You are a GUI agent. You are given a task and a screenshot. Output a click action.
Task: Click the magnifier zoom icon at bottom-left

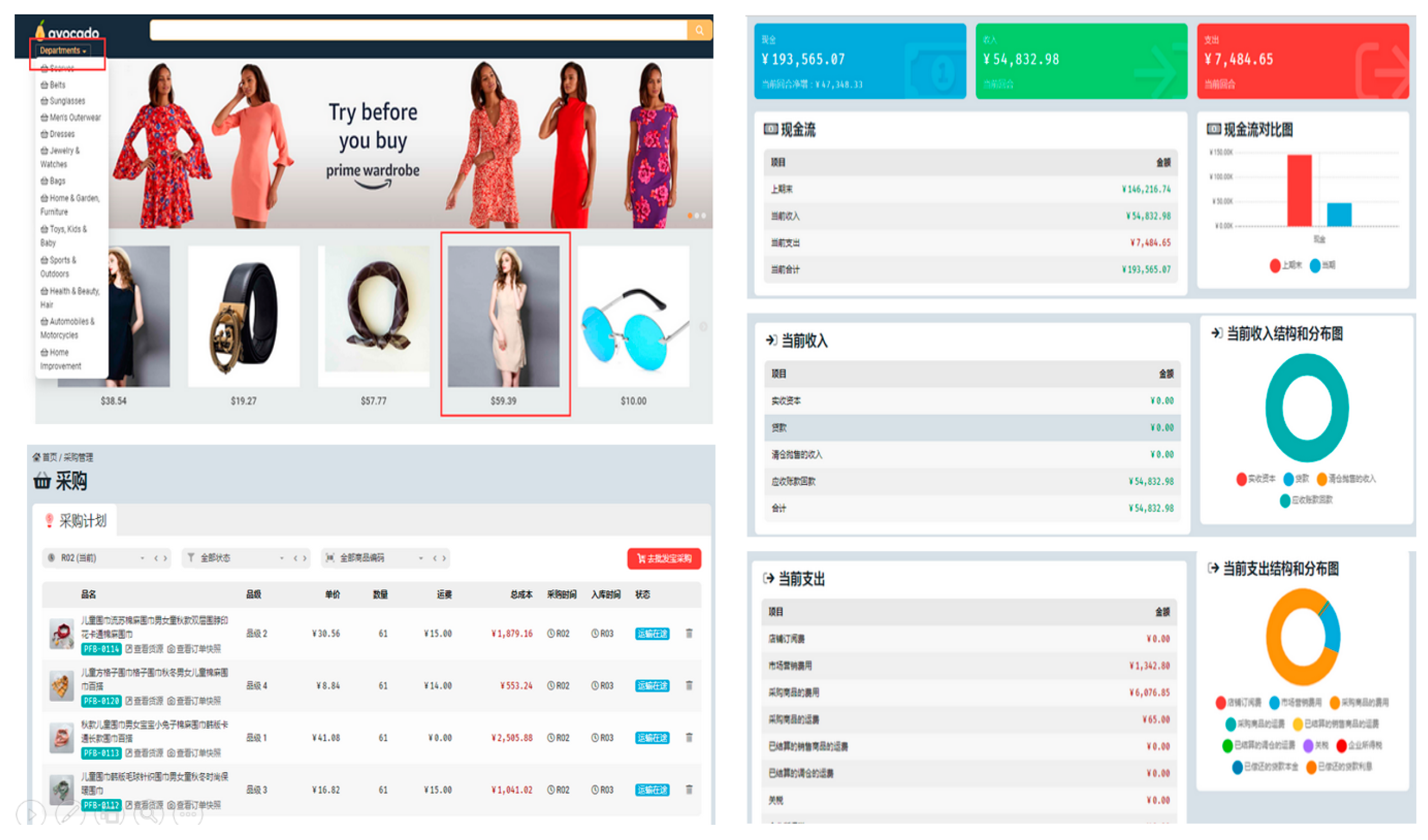tap(148, 815)
